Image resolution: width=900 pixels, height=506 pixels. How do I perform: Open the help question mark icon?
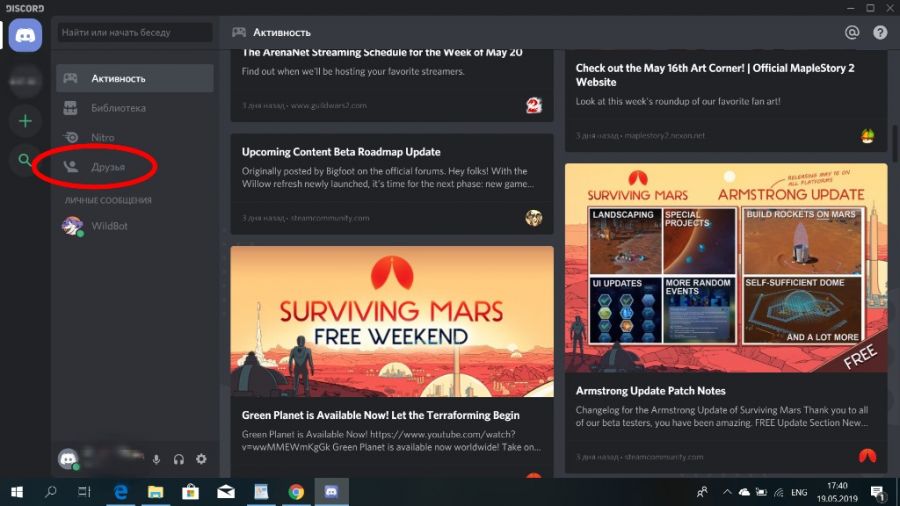tap(880, 32)
